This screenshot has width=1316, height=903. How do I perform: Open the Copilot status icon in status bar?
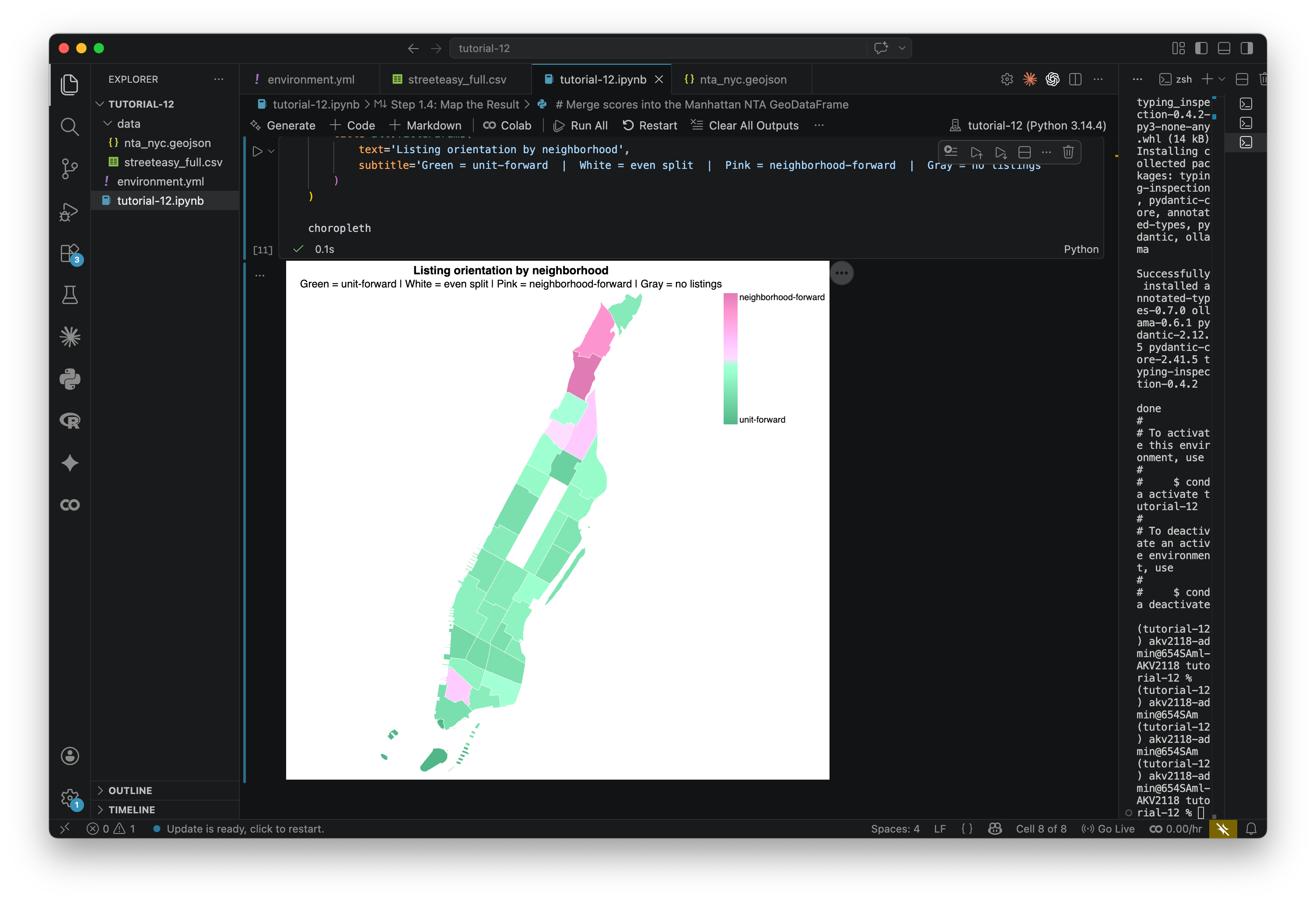tap(995, 829)
